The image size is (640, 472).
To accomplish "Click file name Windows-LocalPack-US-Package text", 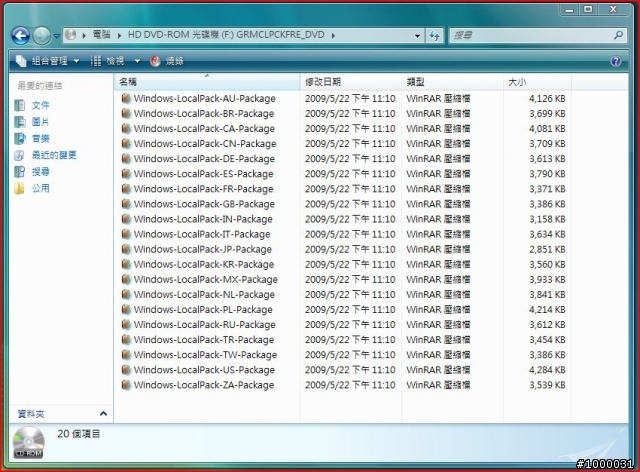I will 204,370.
